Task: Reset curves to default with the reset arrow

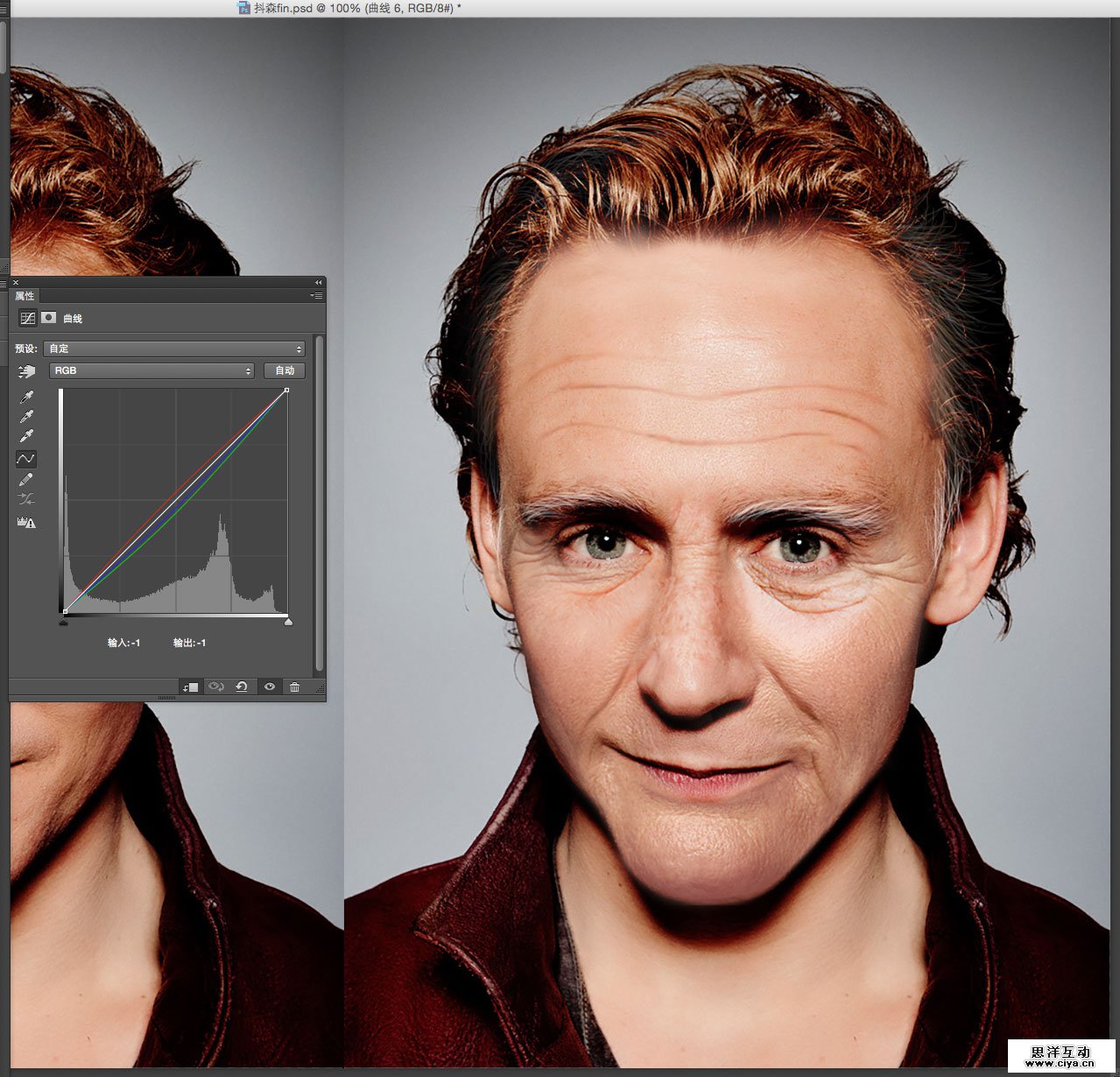Action: pyautogui.click(x=242, y=687)
